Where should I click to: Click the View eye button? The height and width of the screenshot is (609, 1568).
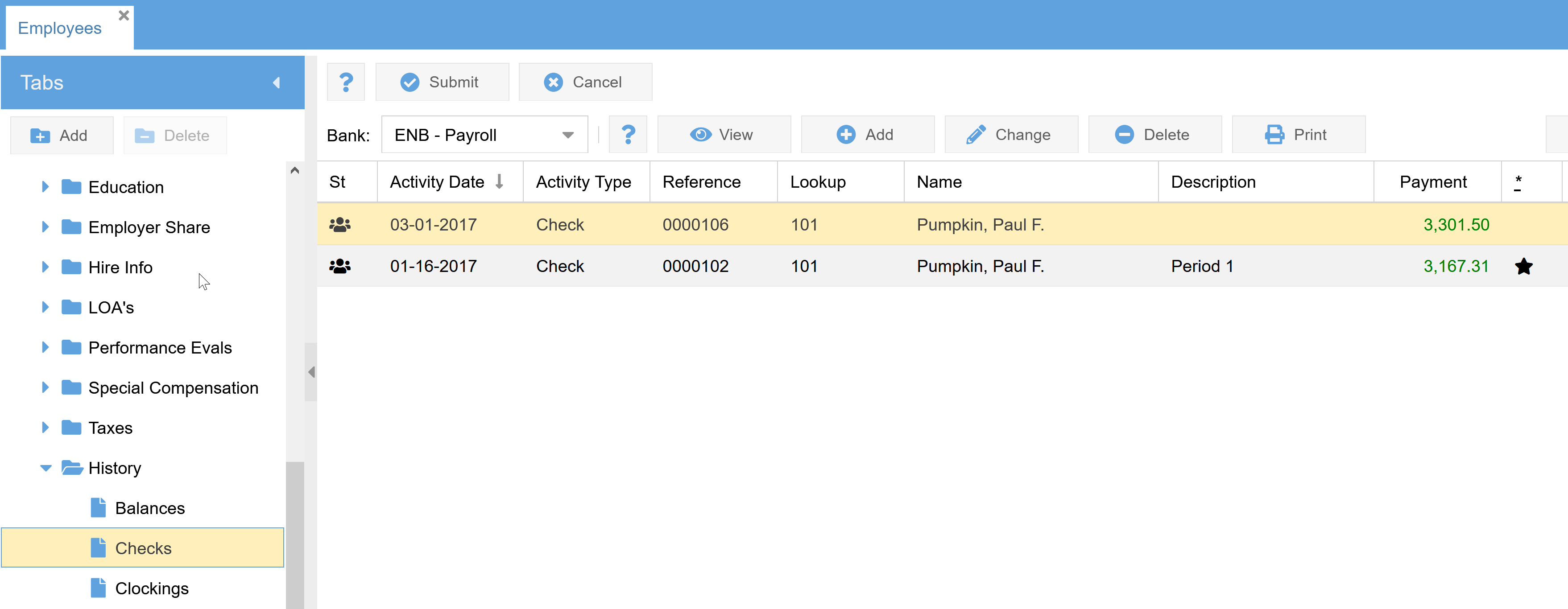723,135
